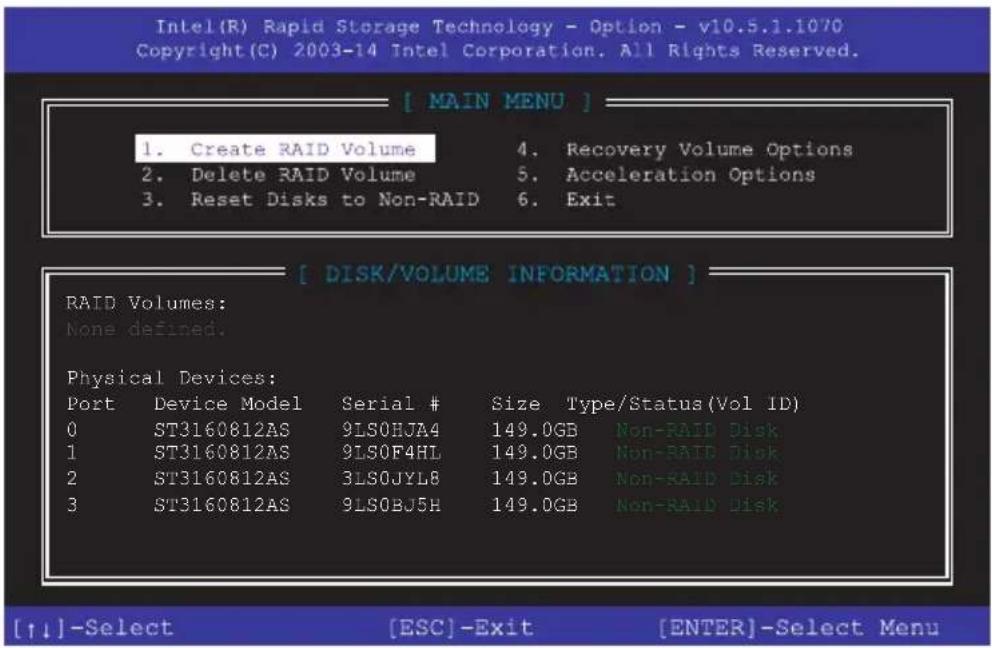The image size is (992, 648).
Task: Click Non-RAID Disk status of port 1
Action: pyautogui.click(x=697, y=452)
